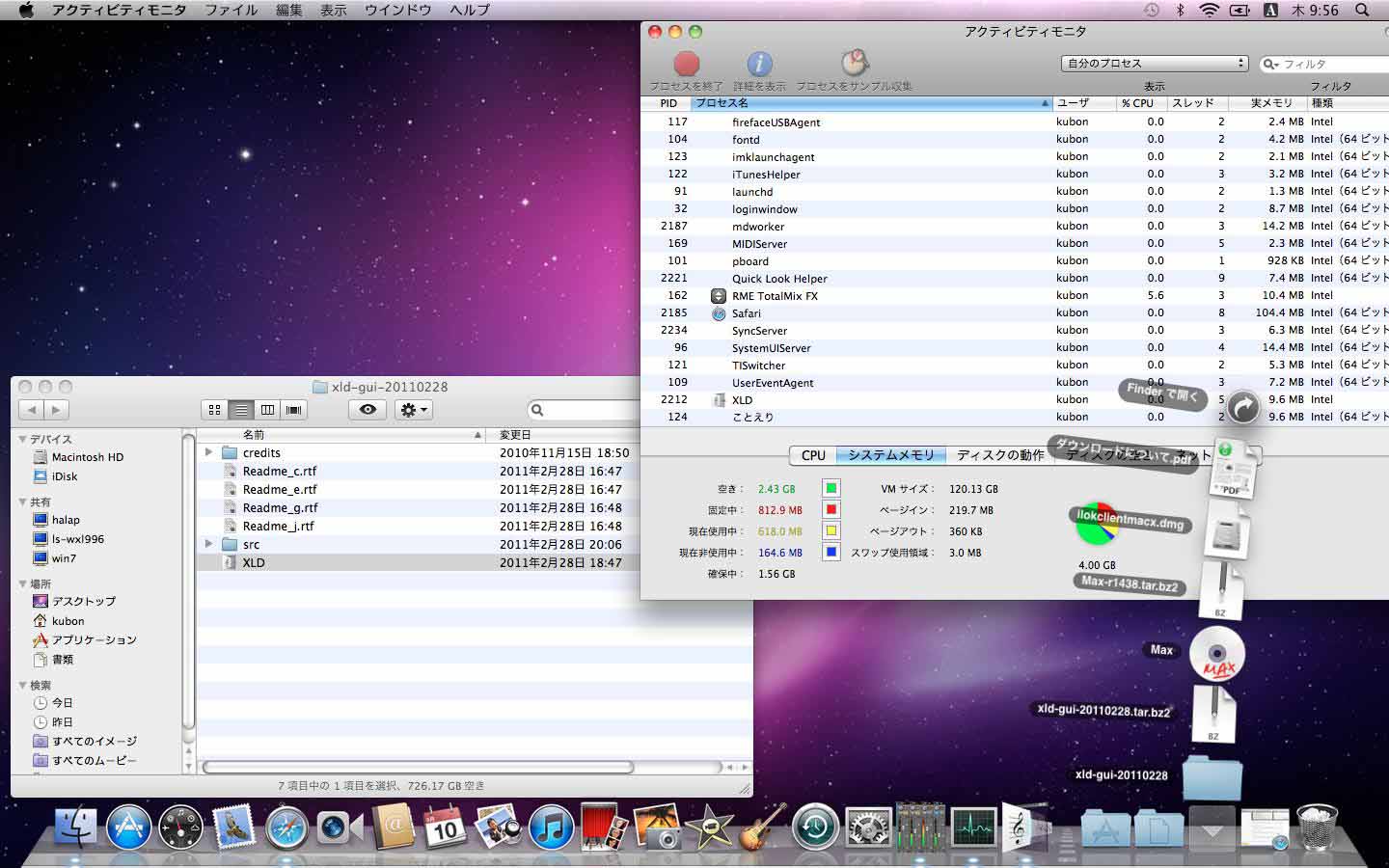
Task: Click the mixer faders icon in the Dock
Action: [920, 827]
